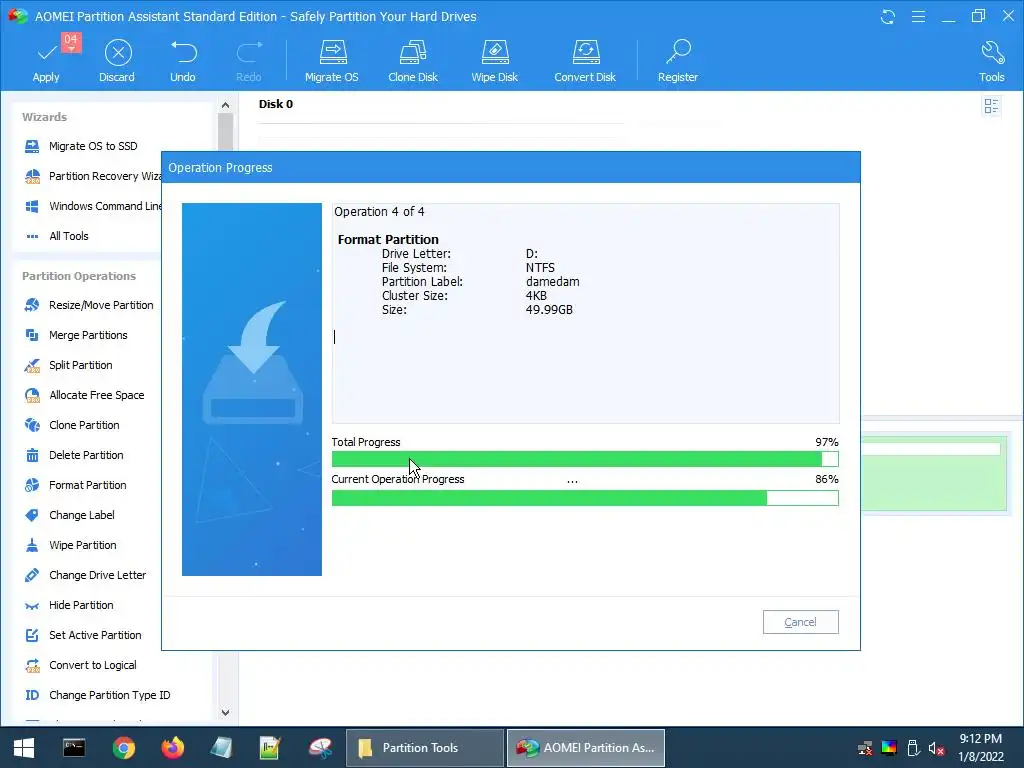Show All Tools in Wizards
Screen dimensions: 1024x768
pyautogui.click(x=56, y=236)
